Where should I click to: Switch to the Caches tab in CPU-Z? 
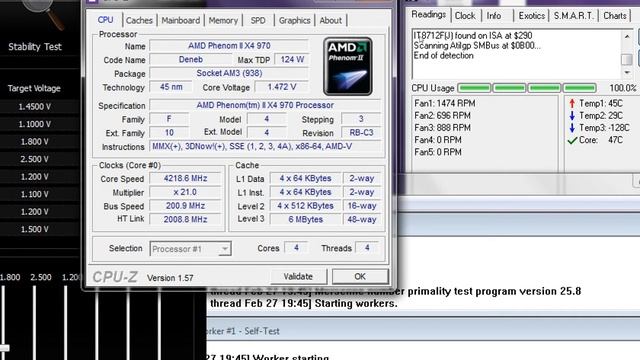point(139,20)
